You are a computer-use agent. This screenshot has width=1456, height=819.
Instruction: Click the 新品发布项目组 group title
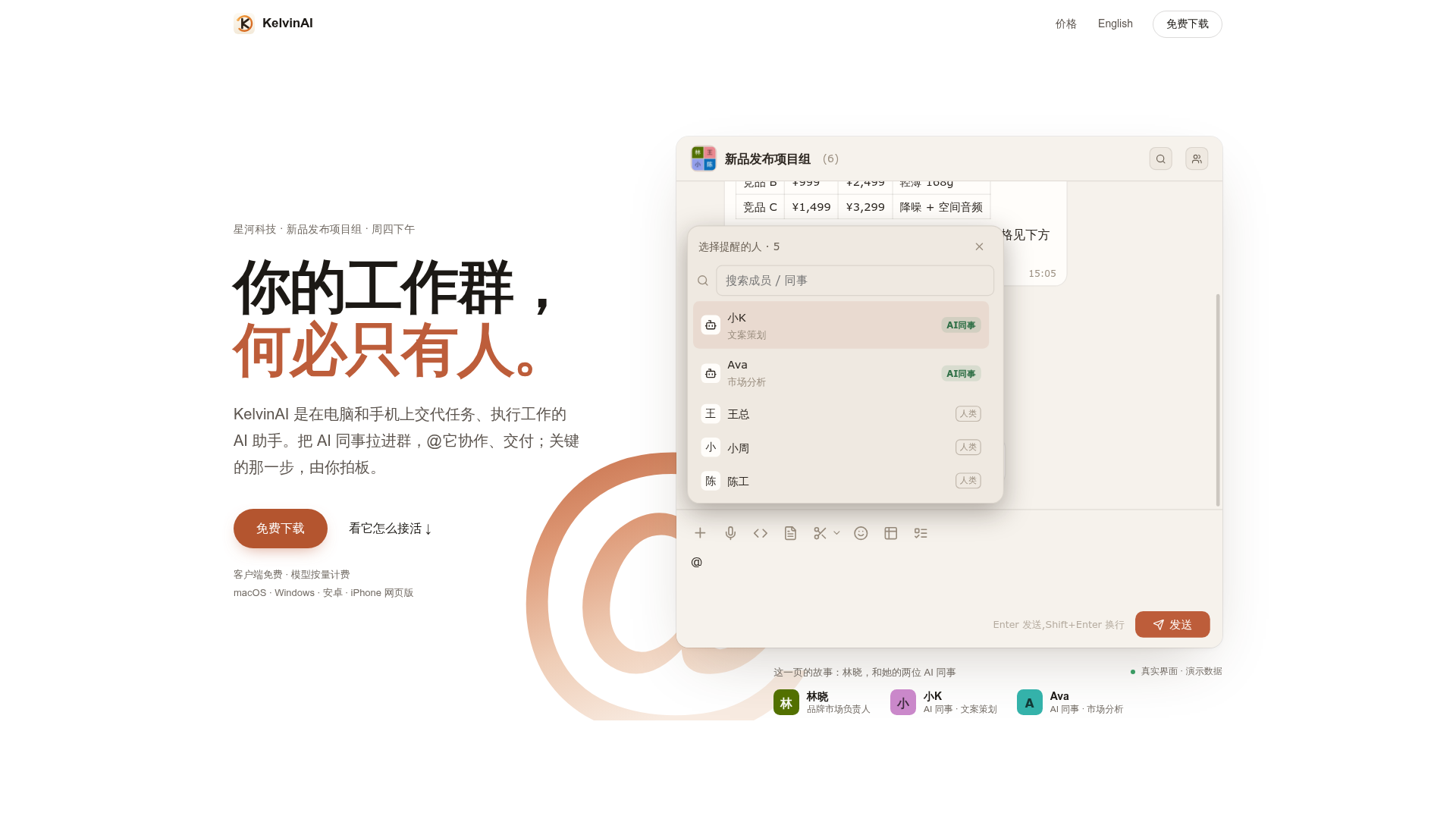point(767,159)
